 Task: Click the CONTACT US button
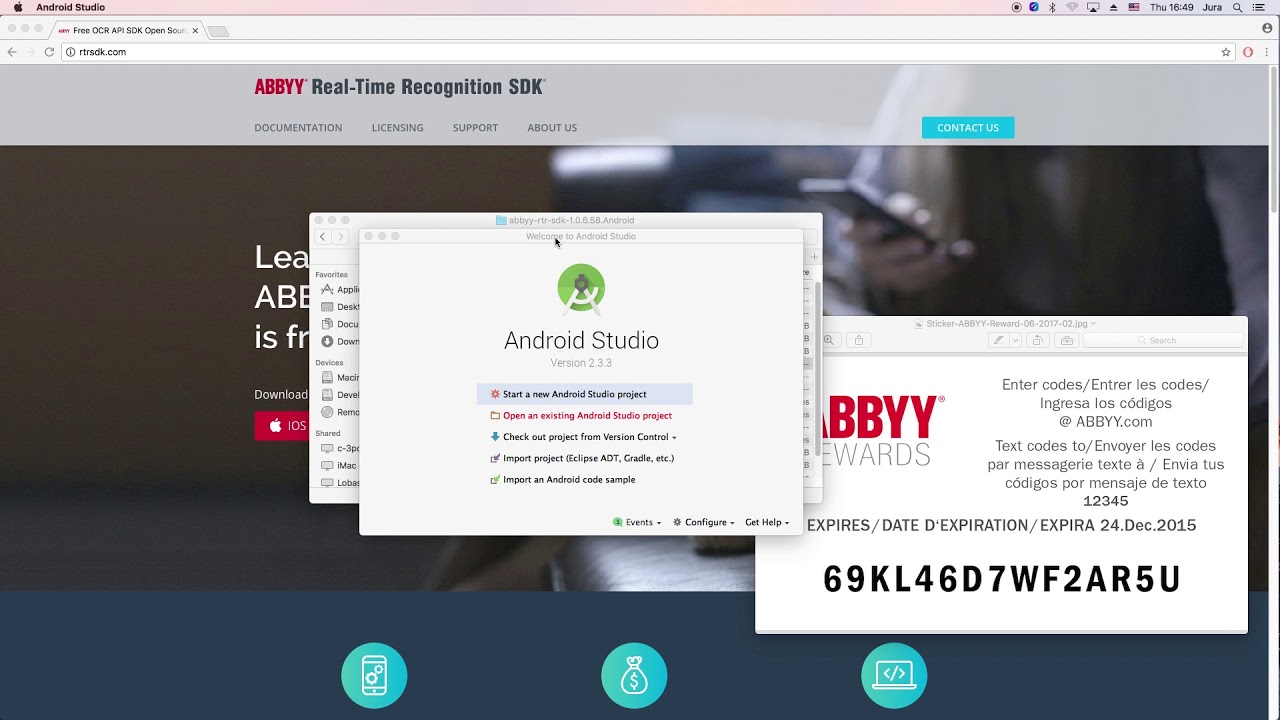coord(968,128)
